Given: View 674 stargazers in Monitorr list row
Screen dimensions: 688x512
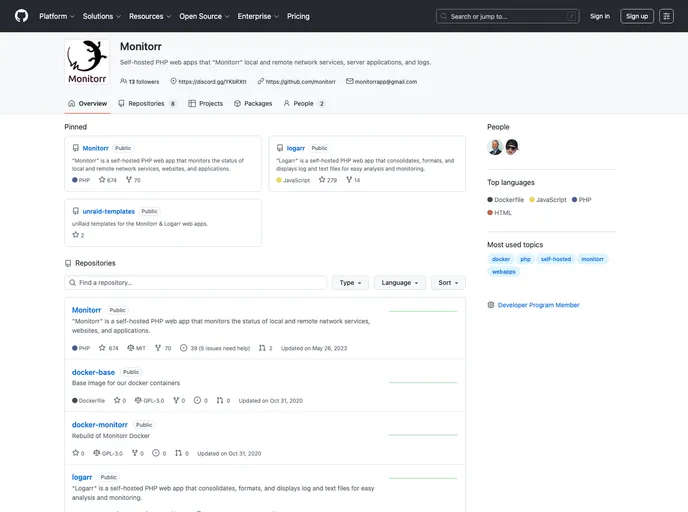Looking at the screenshot, I should pos(108,348).
